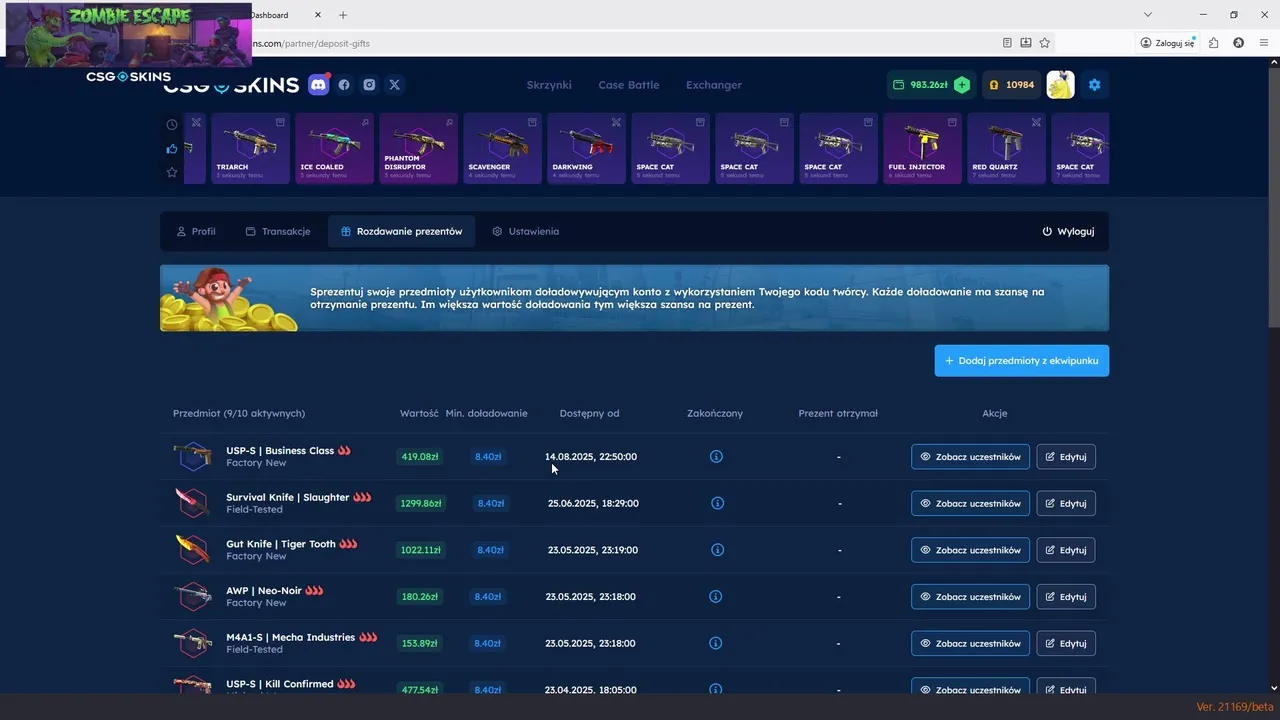Click info icon in Survival Knife Slaughter row
Viewport: 1280px width, 720px height.
tap(717, 503)
